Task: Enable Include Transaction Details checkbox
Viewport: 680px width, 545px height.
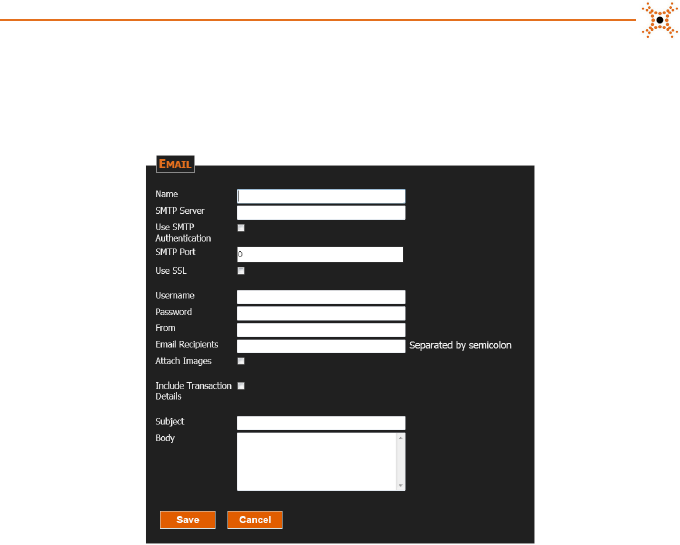Action: 241,386
